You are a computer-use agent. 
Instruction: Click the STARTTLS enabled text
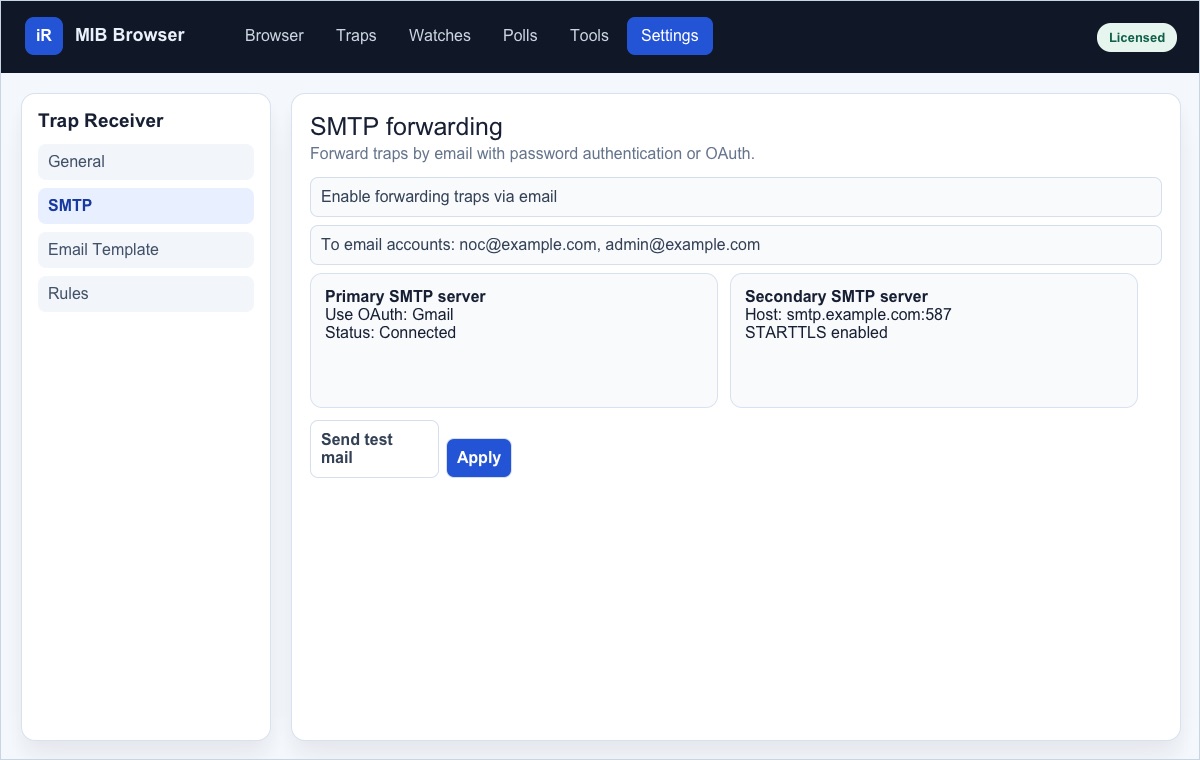[816, 333]
